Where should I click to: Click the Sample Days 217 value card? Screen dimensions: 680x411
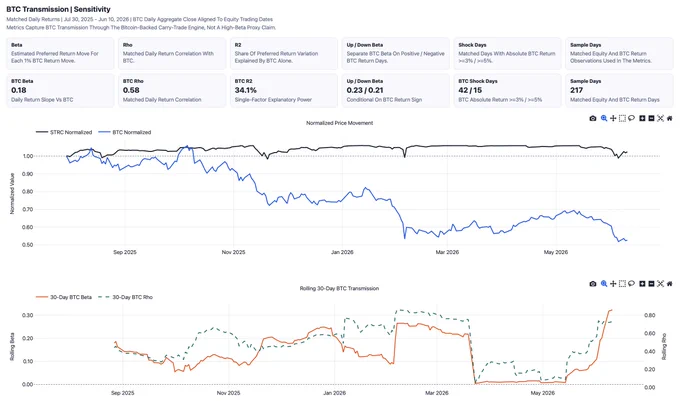tap(619, 90)
